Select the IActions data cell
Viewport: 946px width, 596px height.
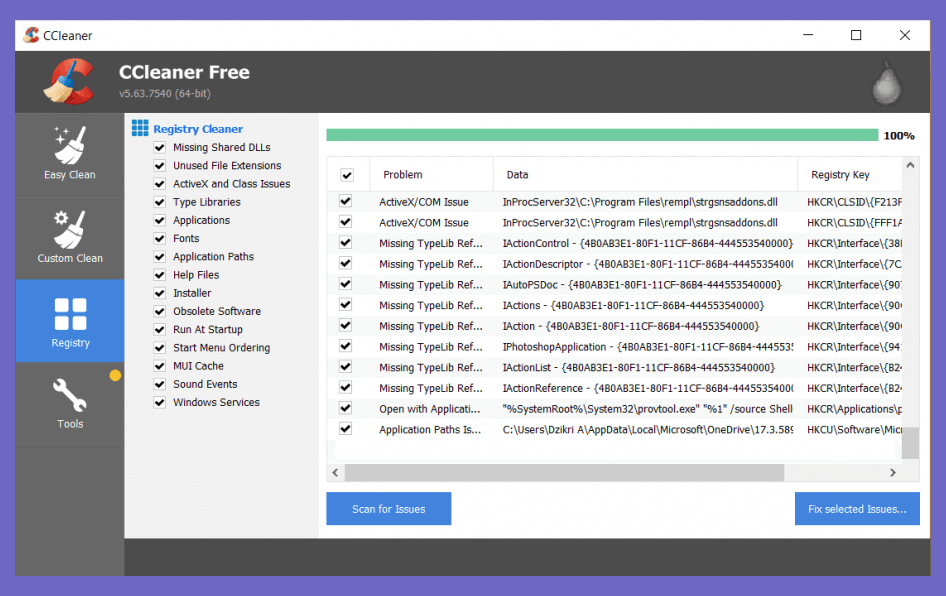pyautogui.click(x=633, y=305)
